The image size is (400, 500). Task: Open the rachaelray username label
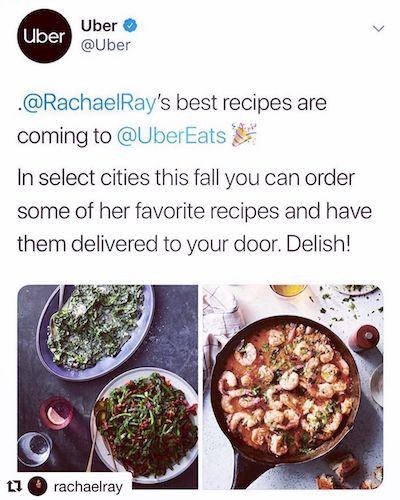[88, 487]
